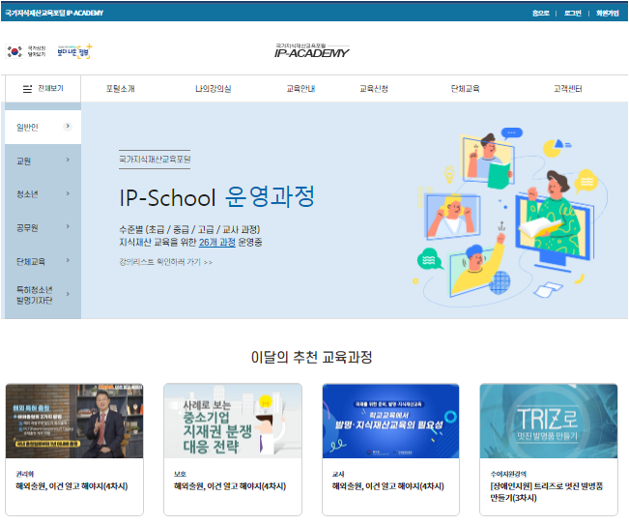Click the IP-ACADEMY center logo
Image resolution: width=629 pixels, height=522 pixels.
pos(312,51)
